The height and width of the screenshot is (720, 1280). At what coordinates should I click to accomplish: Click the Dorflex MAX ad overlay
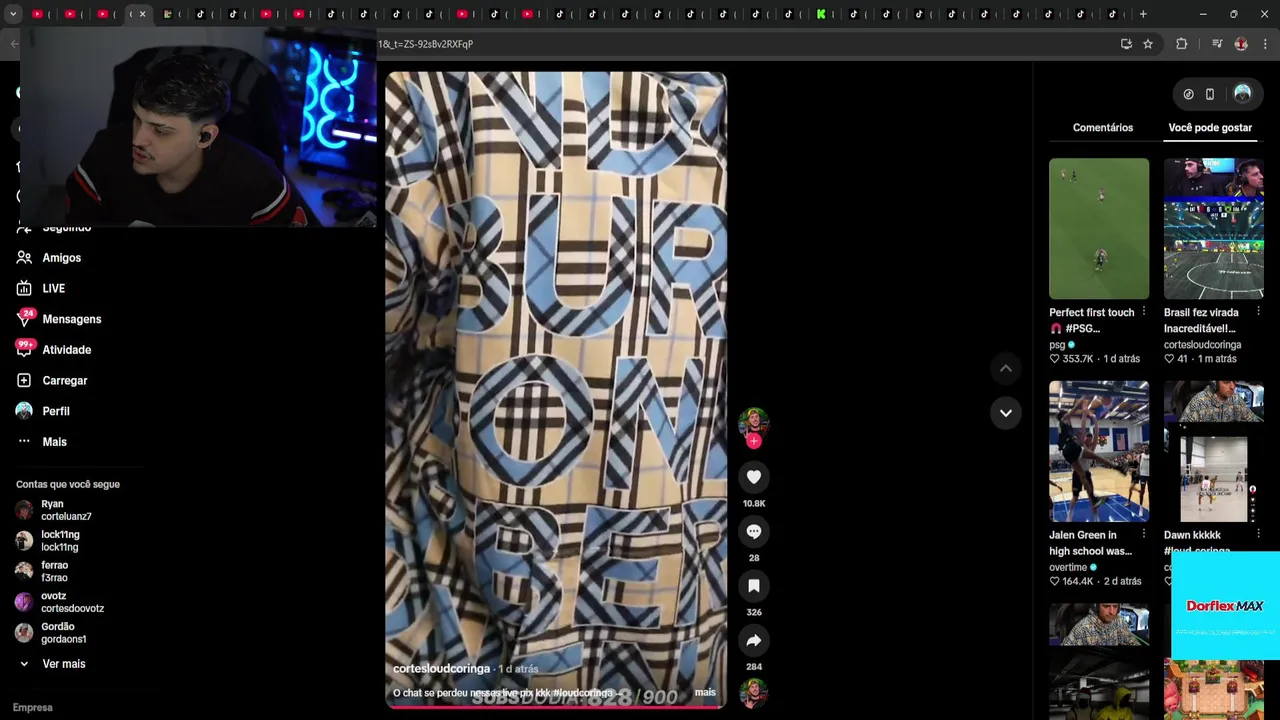[x=1225, y=606]
